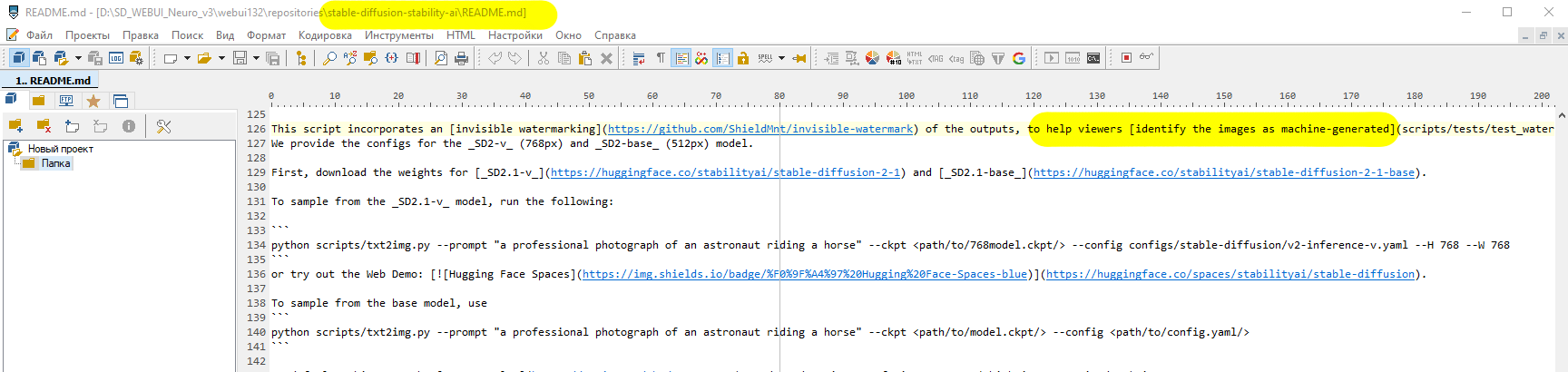Expand the Open file dropdown arrow
The height and width of the screenshot is (372, 1568).
221,58
